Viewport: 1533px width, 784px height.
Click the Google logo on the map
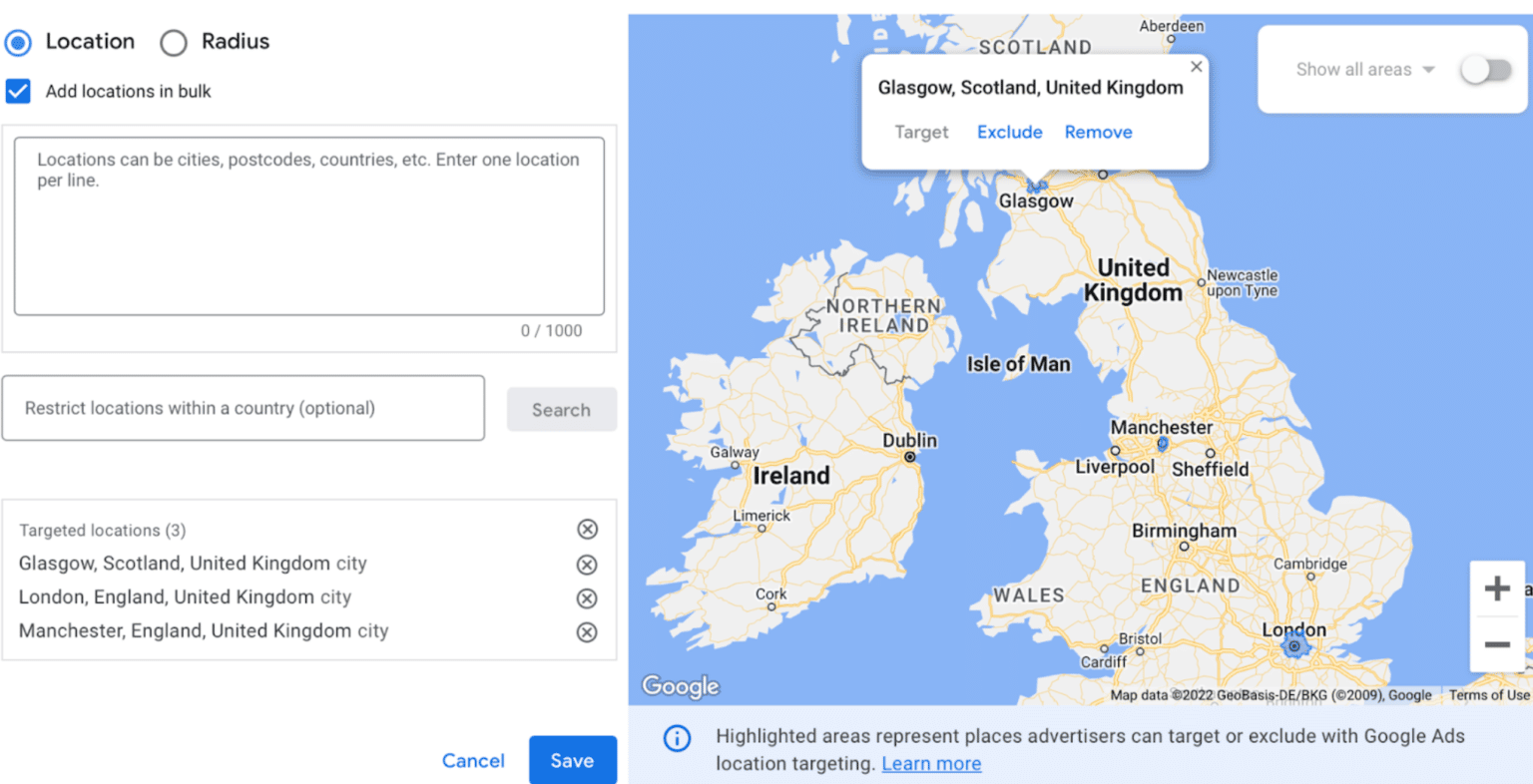point(680,686)
